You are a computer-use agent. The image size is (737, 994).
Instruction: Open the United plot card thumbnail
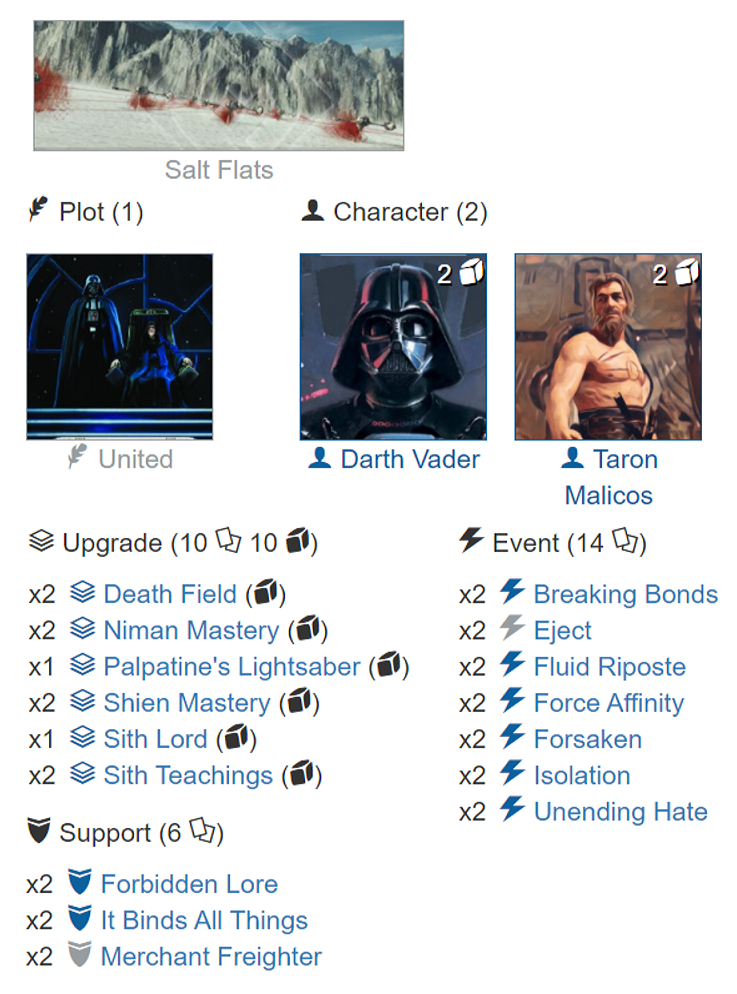point(120,347)
